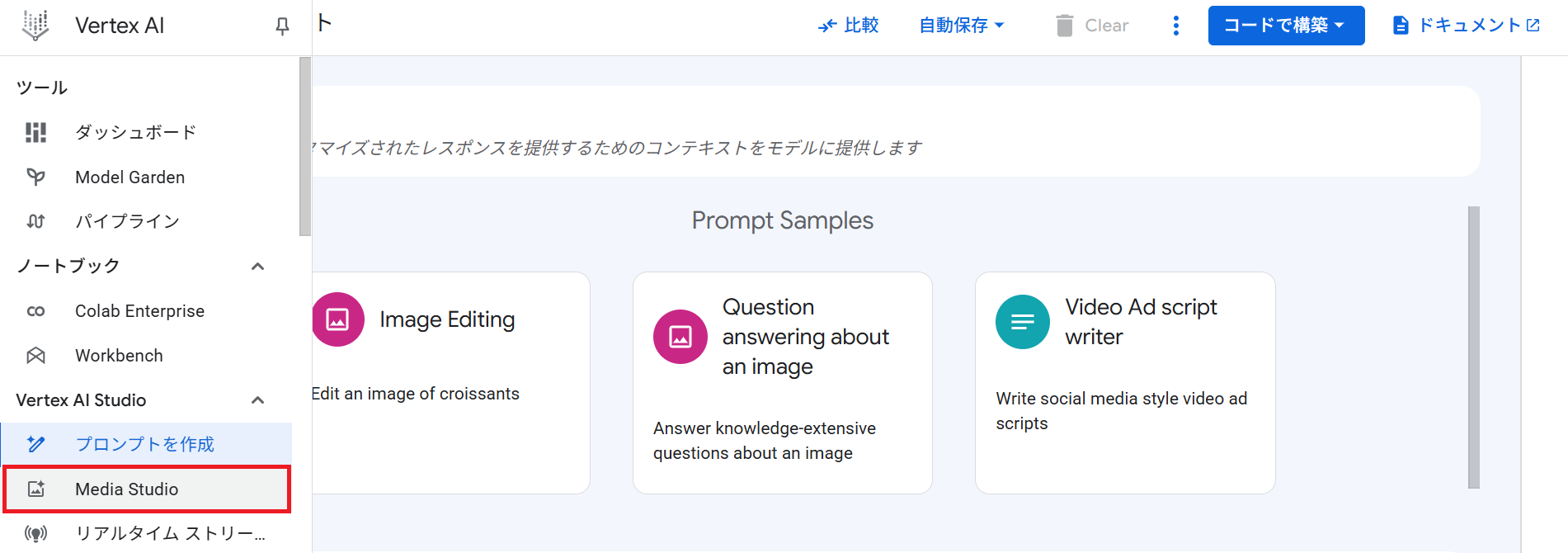Select the Video Ad script writer title
Screen dimensions: 1568x553
click(x=1141, y=322)
